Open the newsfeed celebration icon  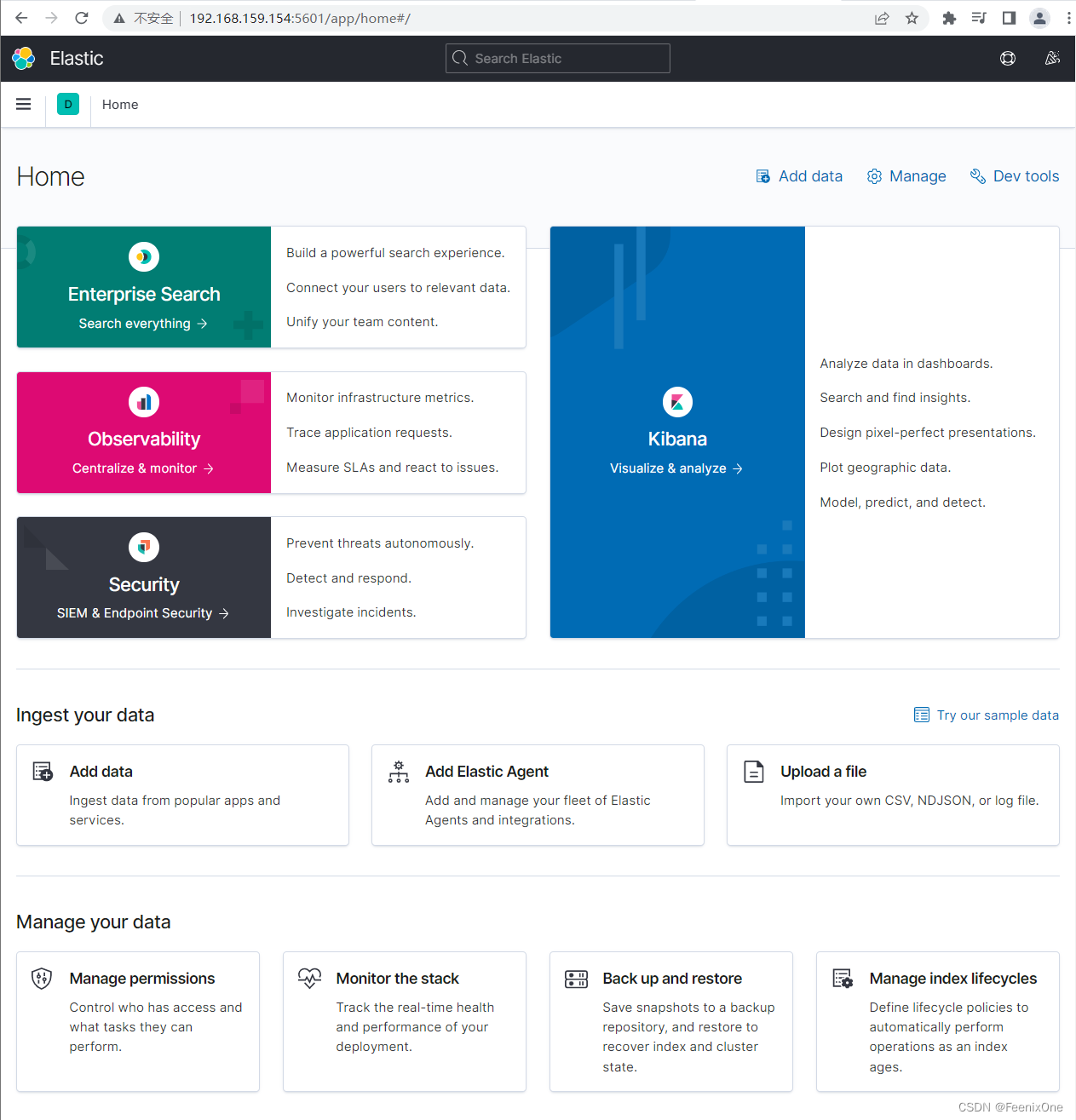1053,58
